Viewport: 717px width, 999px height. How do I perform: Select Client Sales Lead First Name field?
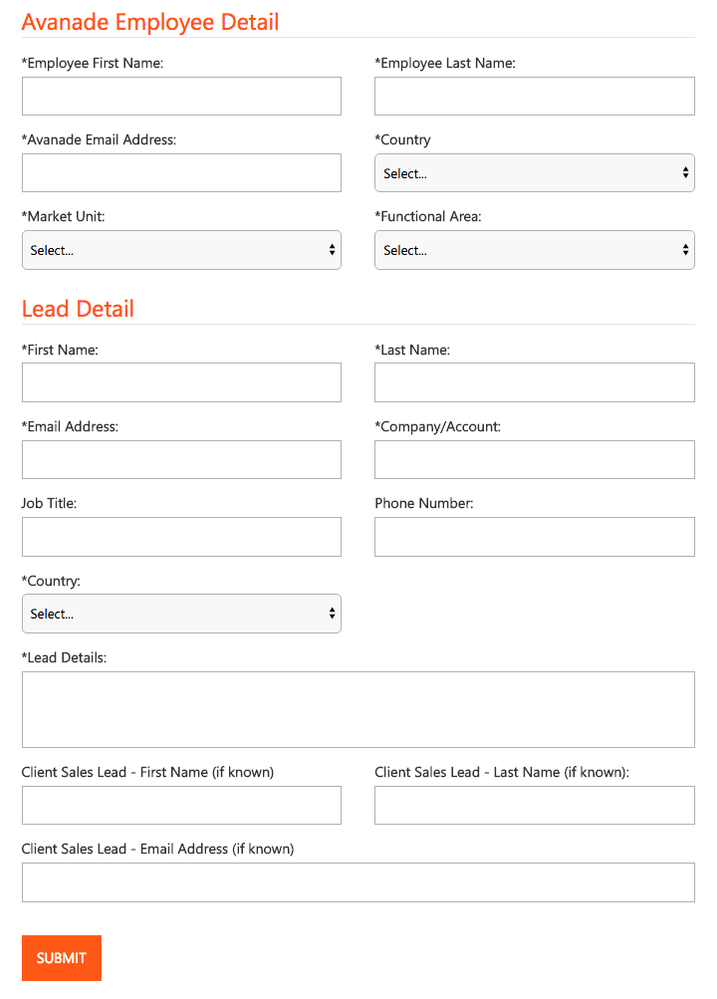click(x=182, y=805)
